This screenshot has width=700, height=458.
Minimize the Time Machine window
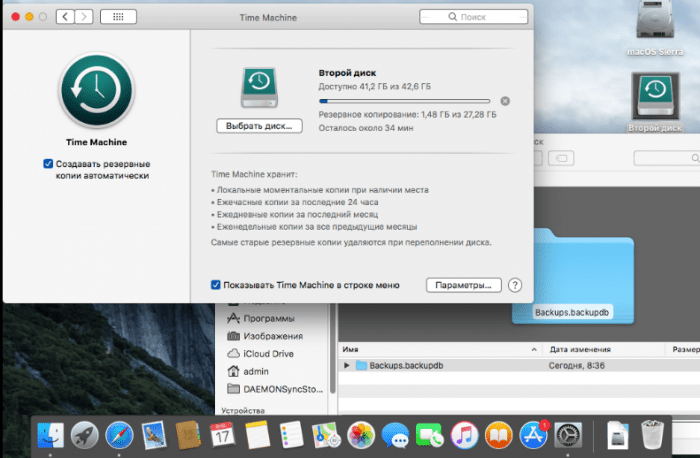pos(29,17)
